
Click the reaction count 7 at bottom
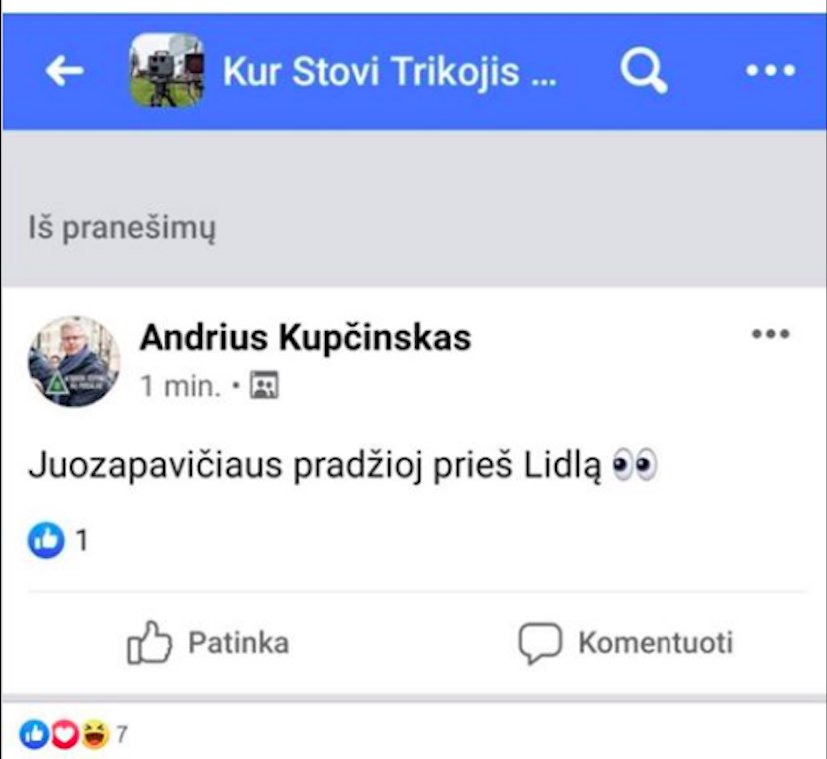pos(122,734)
